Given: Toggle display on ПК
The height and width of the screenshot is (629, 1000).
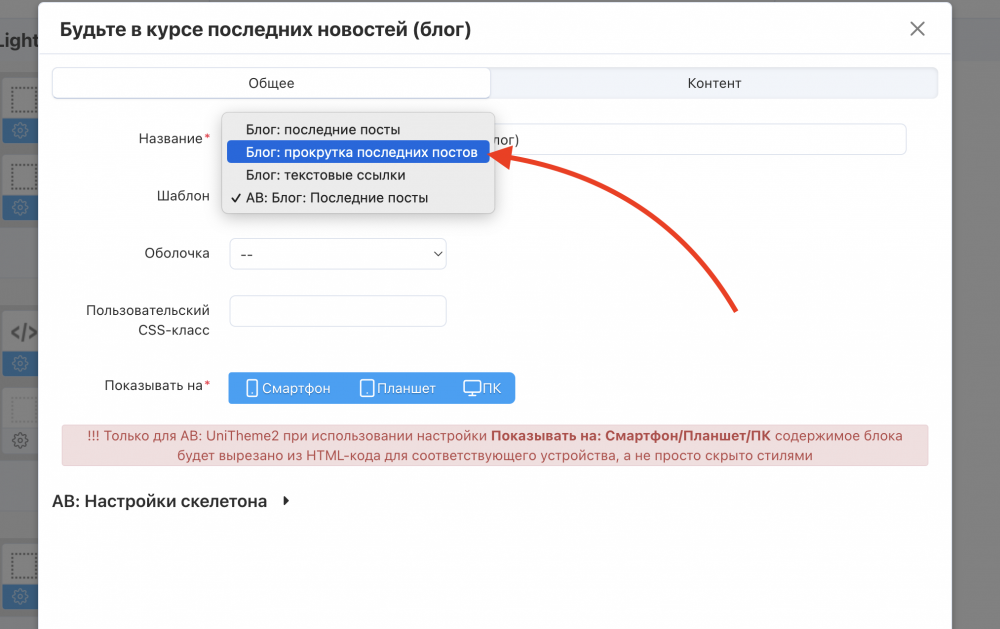Looking at the screenshot, I should (482, 388).
